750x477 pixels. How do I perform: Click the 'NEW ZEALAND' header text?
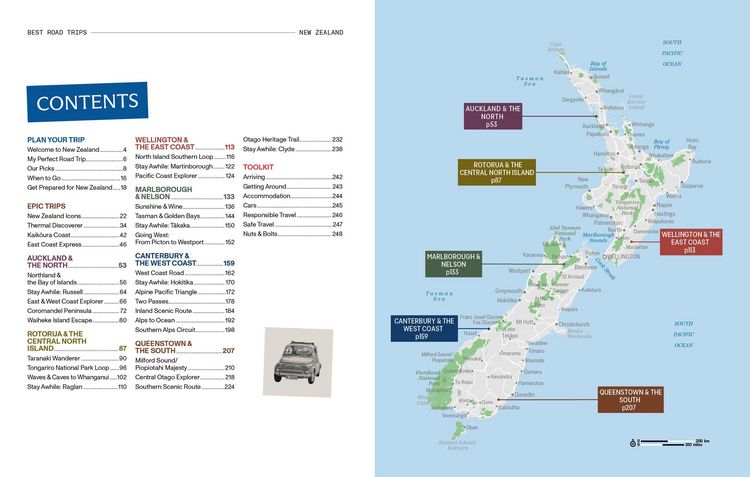(x=321, y=33)
